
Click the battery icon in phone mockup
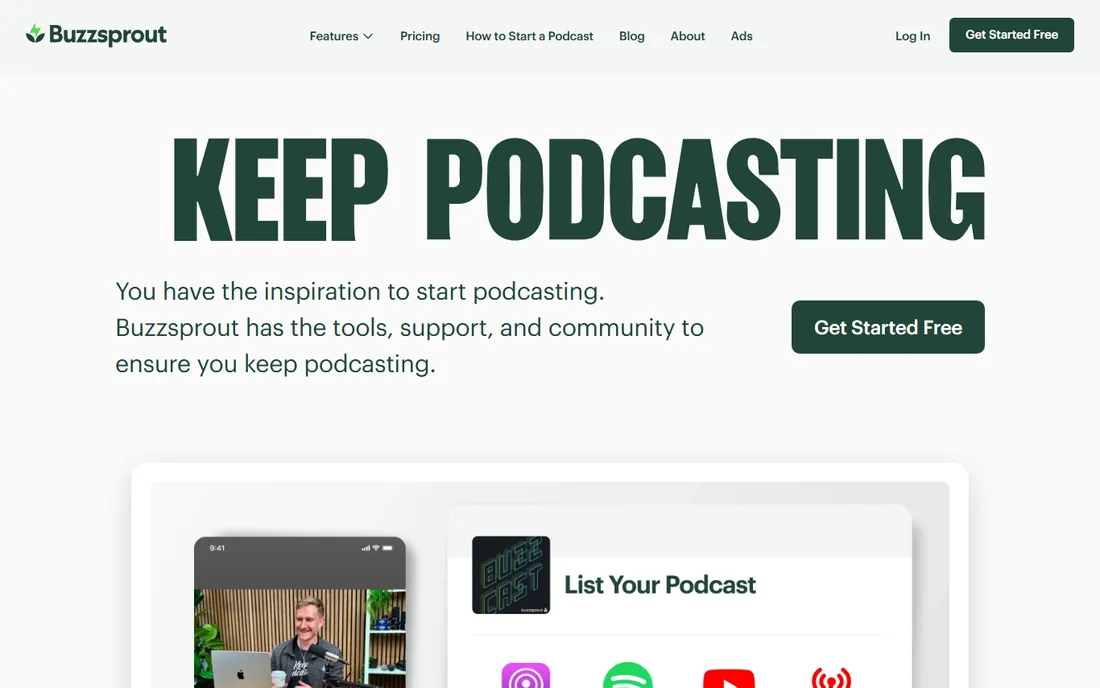[x=387, y=548]
